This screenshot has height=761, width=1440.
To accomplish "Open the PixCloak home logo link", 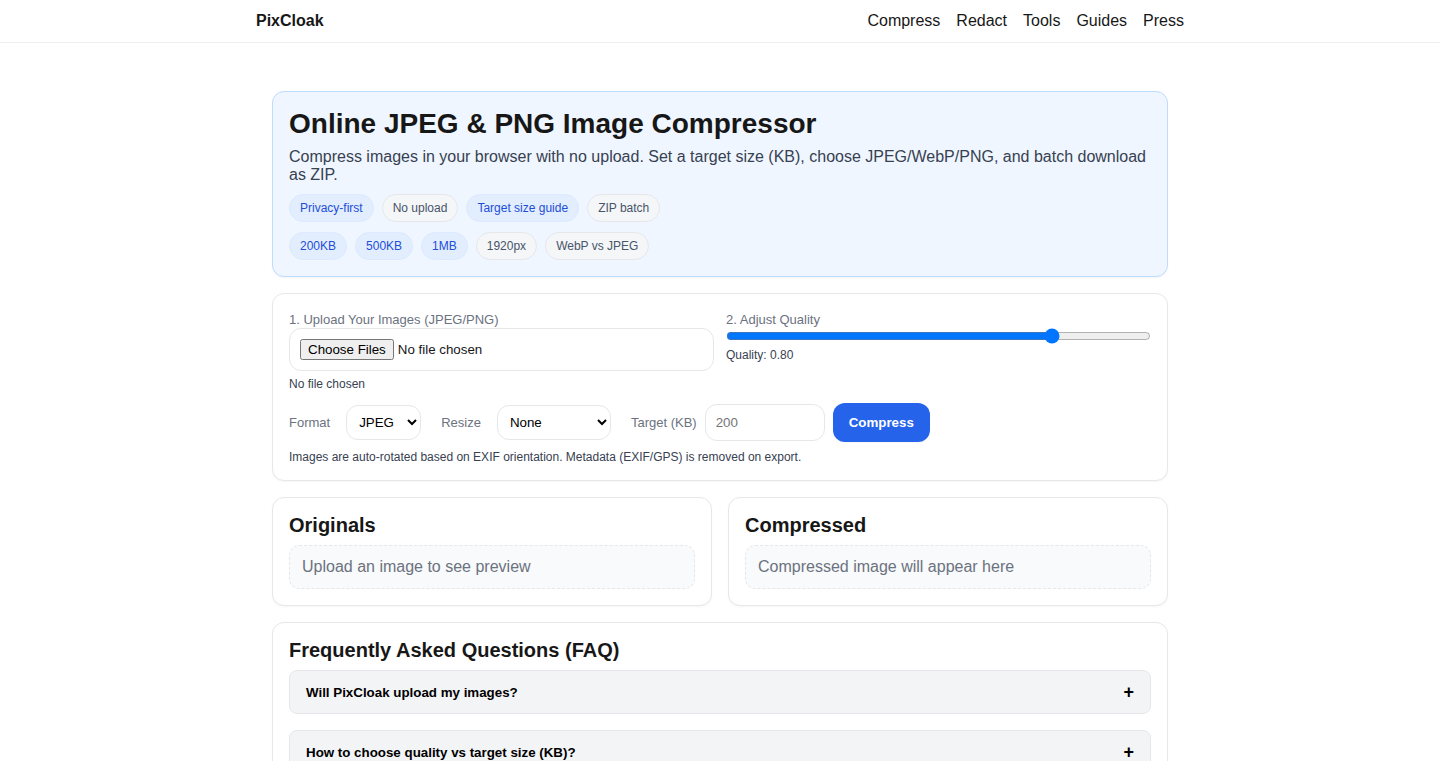I will (x=290, y=20).
